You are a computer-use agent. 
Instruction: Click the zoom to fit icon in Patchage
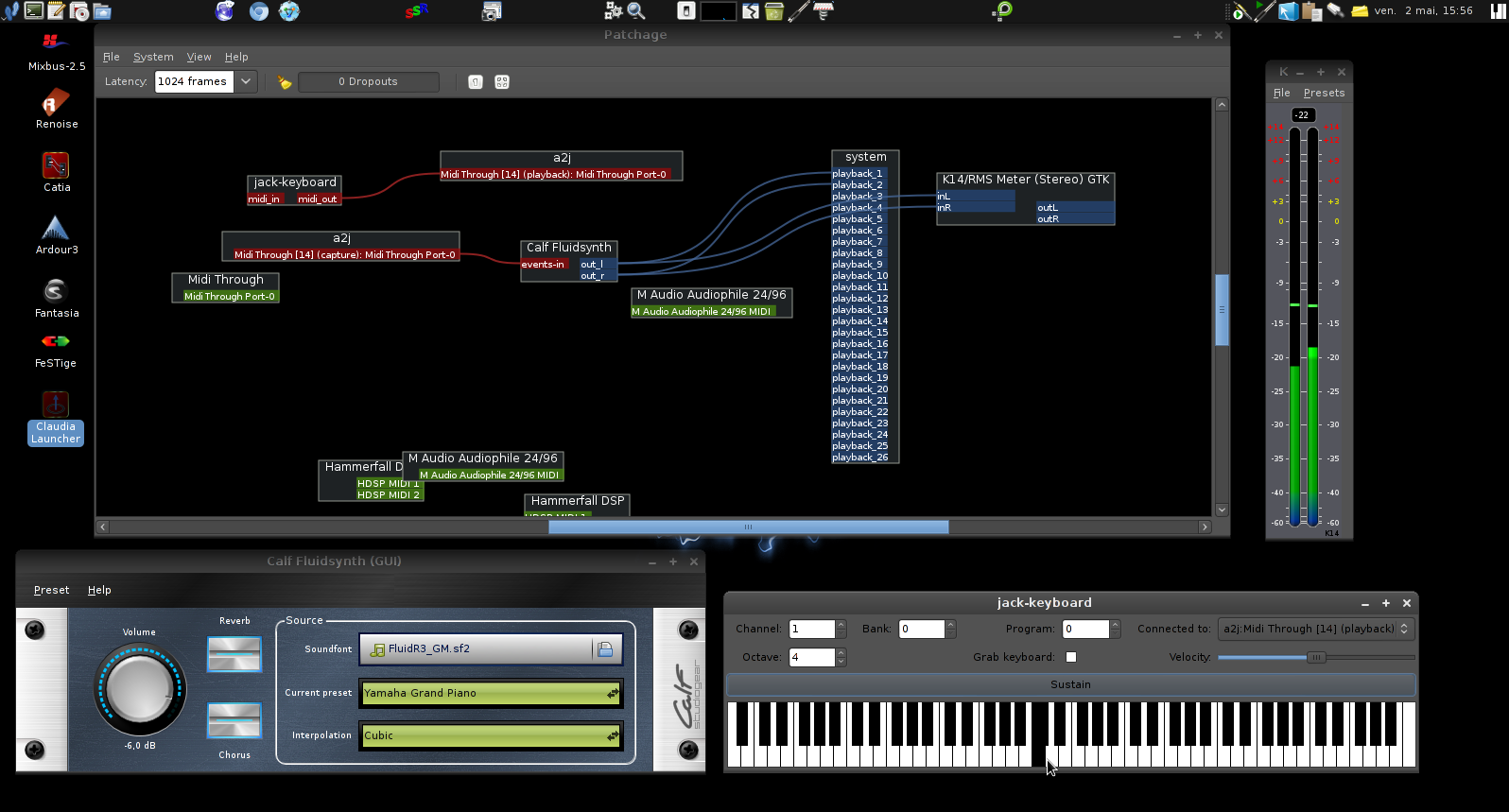coord(502,82)
